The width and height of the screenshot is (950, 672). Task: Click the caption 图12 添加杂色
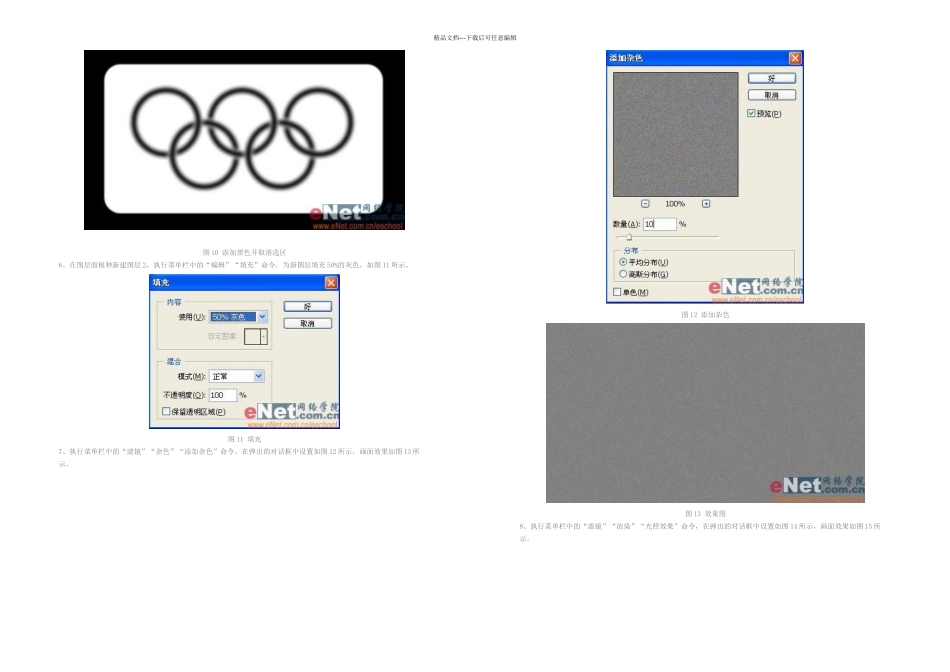point(705,315)
